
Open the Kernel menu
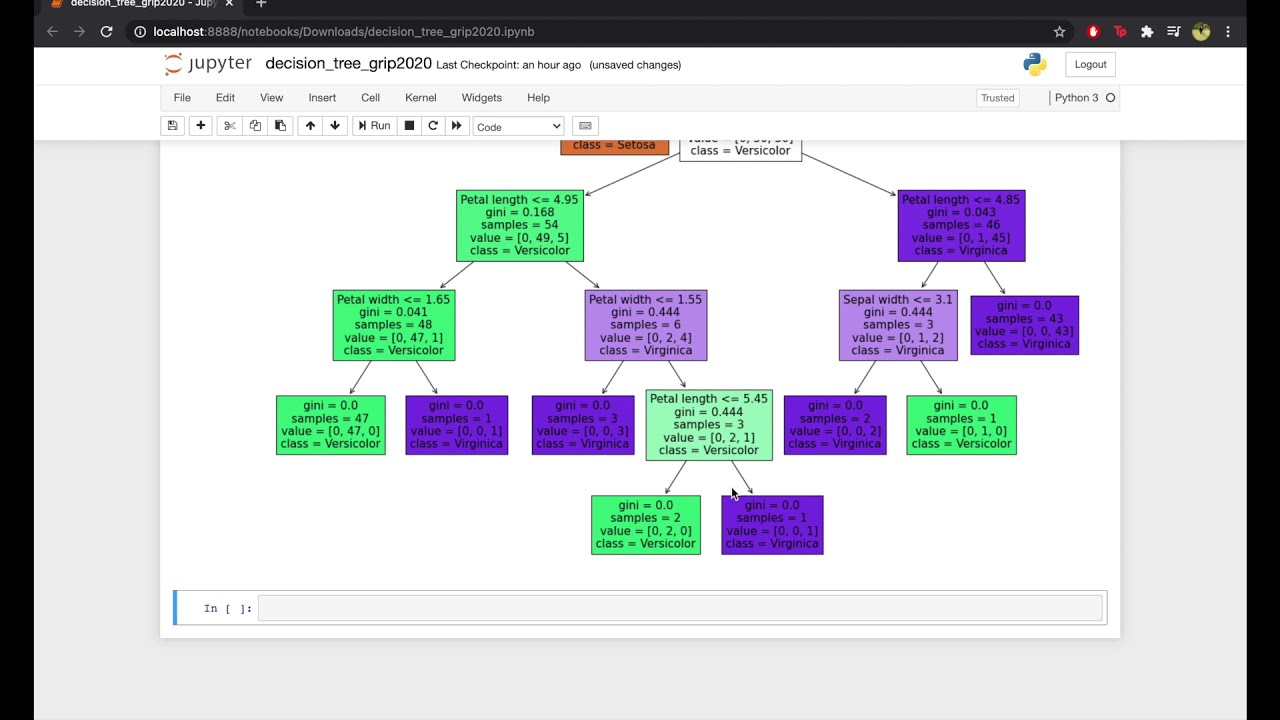tap(420, 98)
